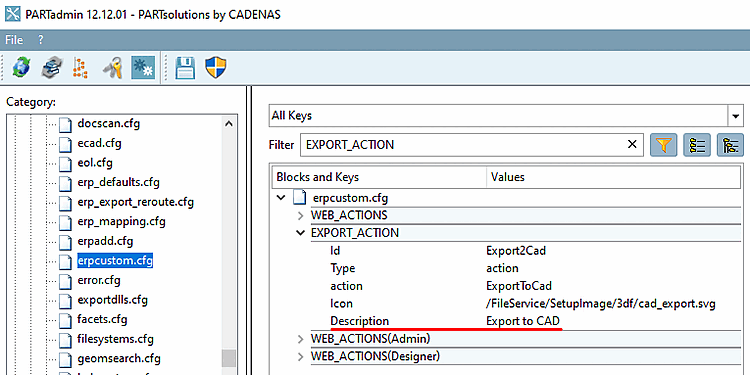
Task: Open the ? help menu
Action: (x=41, y=40)
